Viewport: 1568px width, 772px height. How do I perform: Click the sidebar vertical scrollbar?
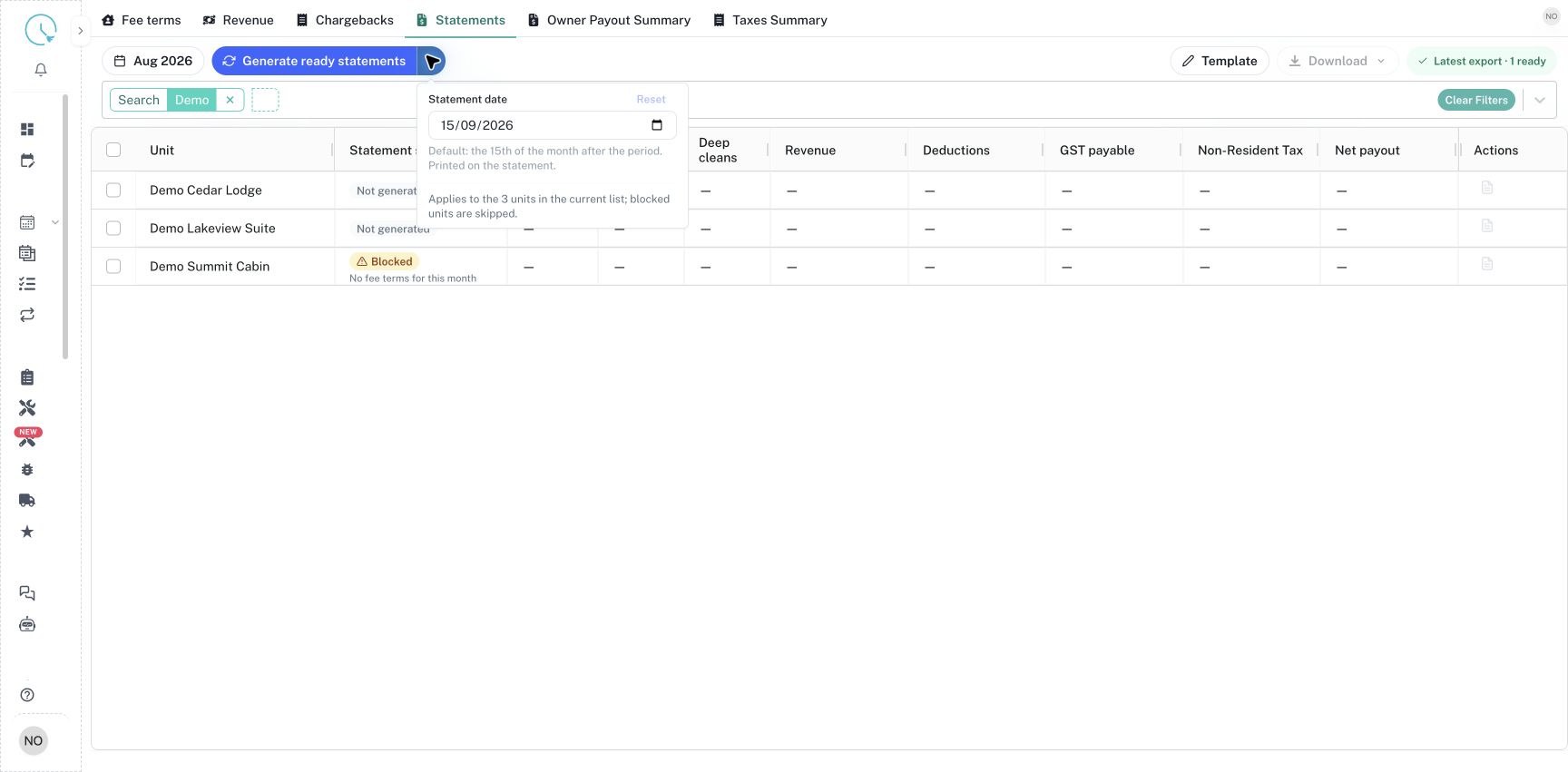[x=64, y=227]
